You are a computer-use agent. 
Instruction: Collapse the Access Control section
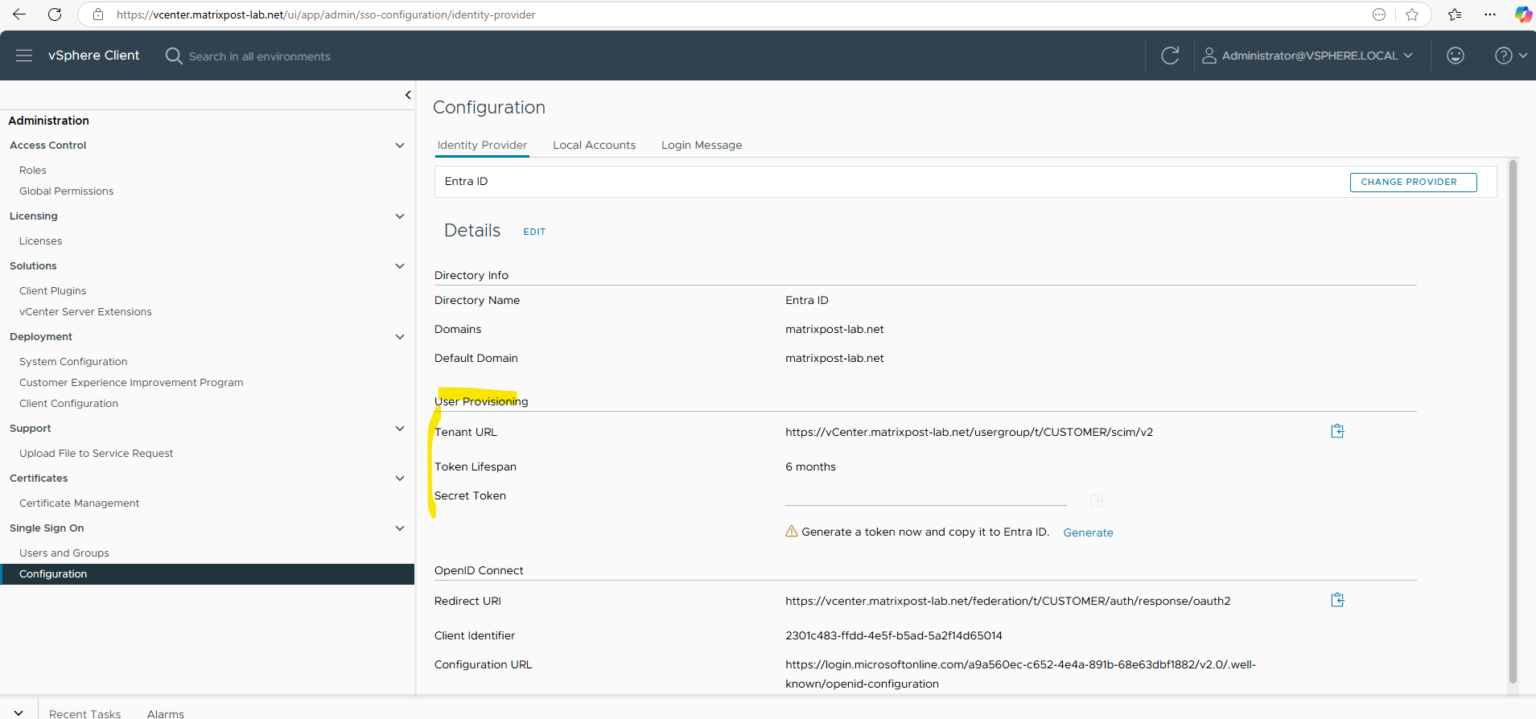[400, 145]
